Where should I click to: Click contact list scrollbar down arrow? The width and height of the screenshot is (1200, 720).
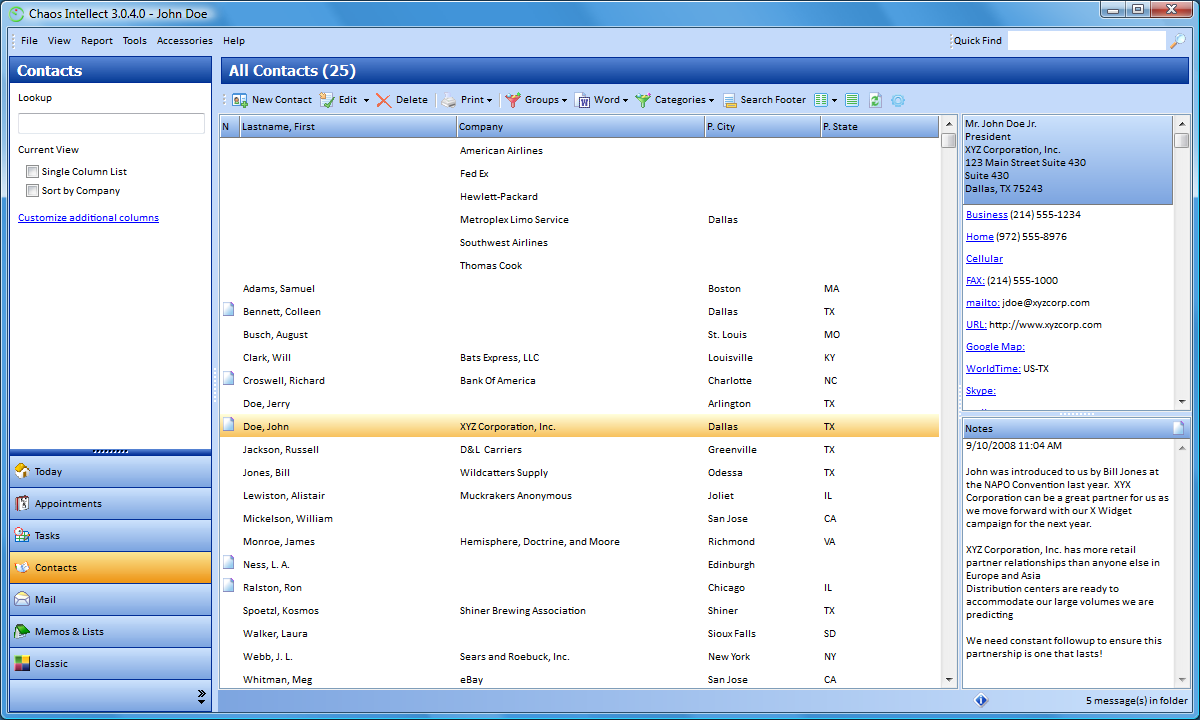[949, 680]
